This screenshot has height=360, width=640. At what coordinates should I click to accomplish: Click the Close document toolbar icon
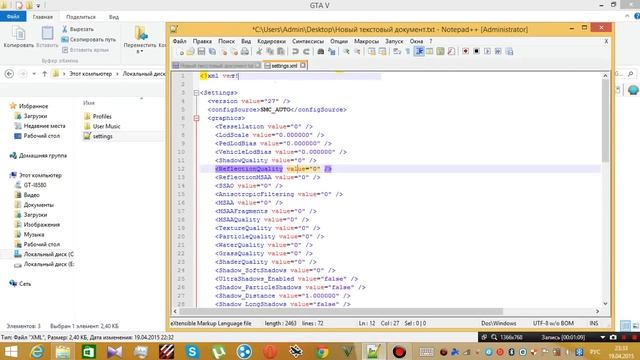223,51
